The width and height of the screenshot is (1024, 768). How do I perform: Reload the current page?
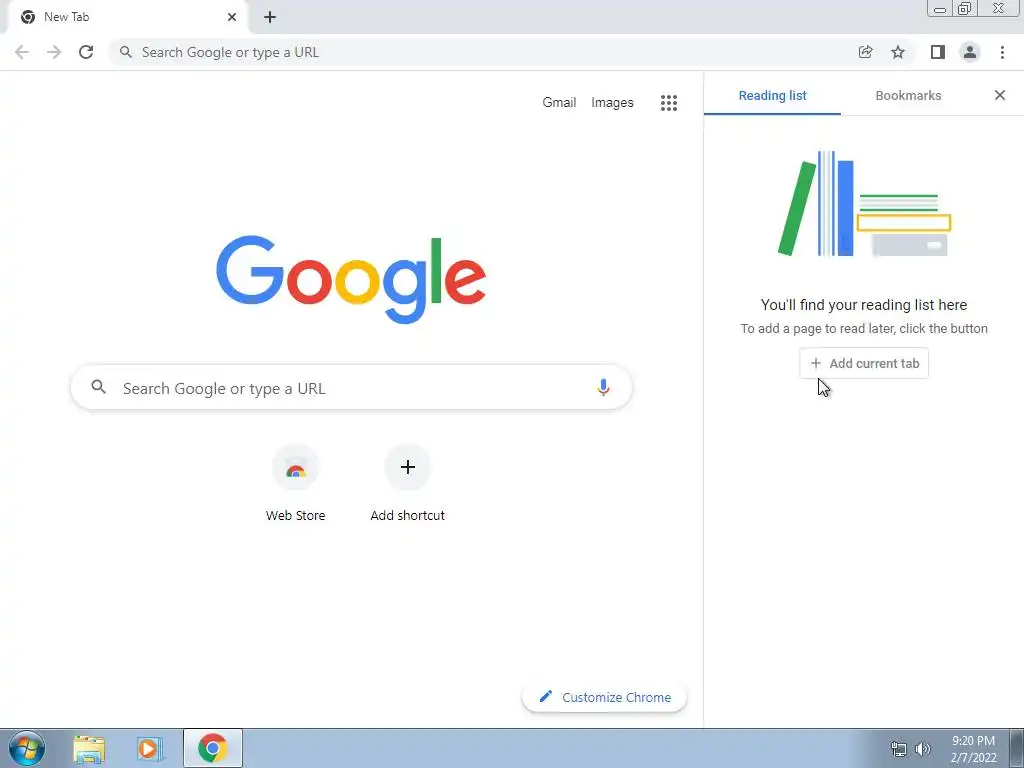point(86,52)
